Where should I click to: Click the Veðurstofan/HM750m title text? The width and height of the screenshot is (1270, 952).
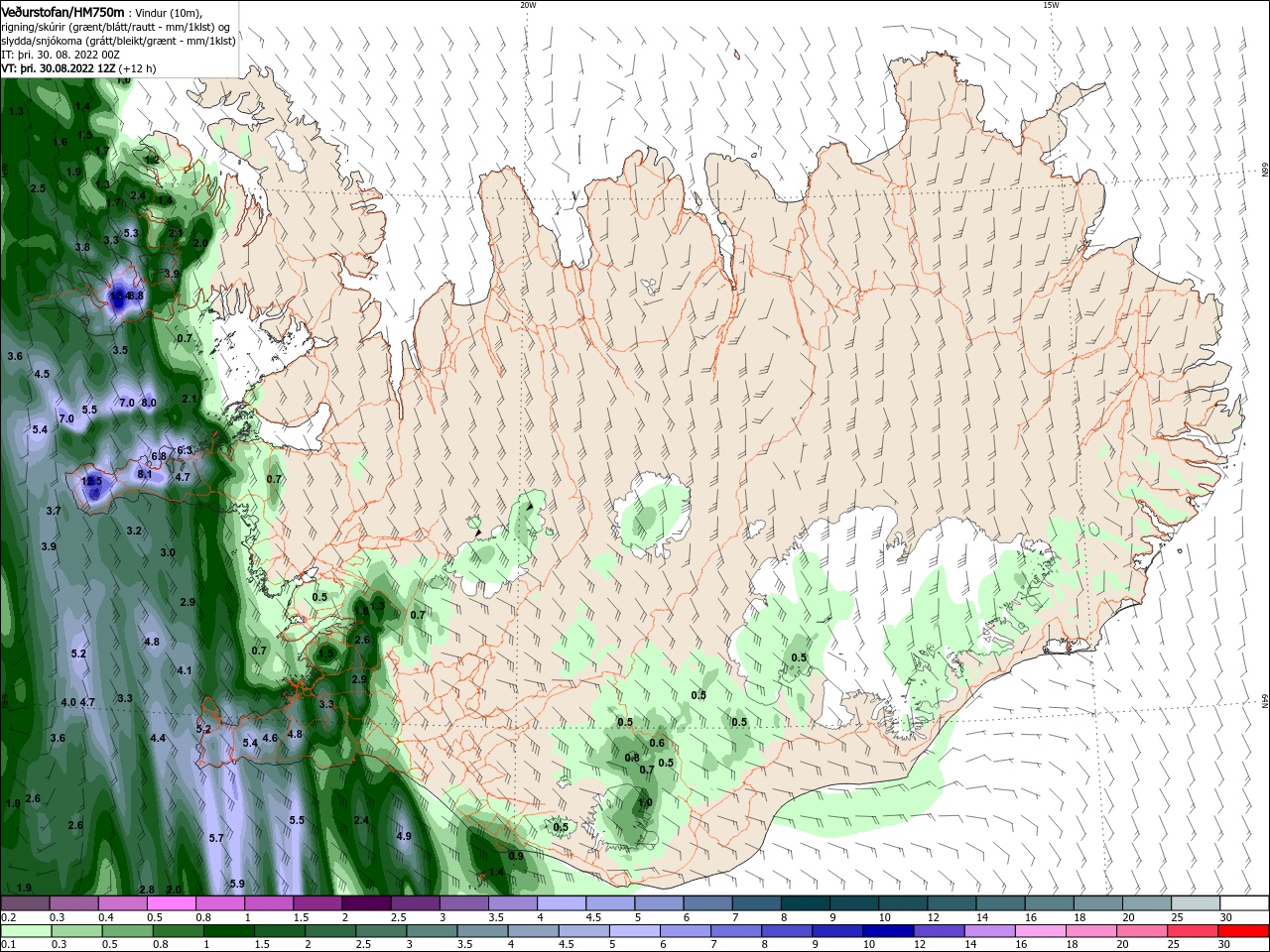click(x=63, y=11)
